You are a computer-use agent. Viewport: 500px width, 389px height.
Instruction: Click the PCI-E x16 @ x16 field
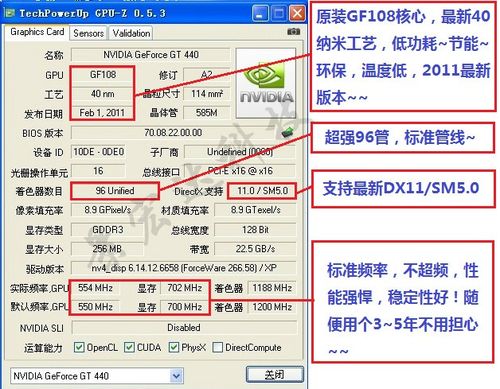coord(240,171)
